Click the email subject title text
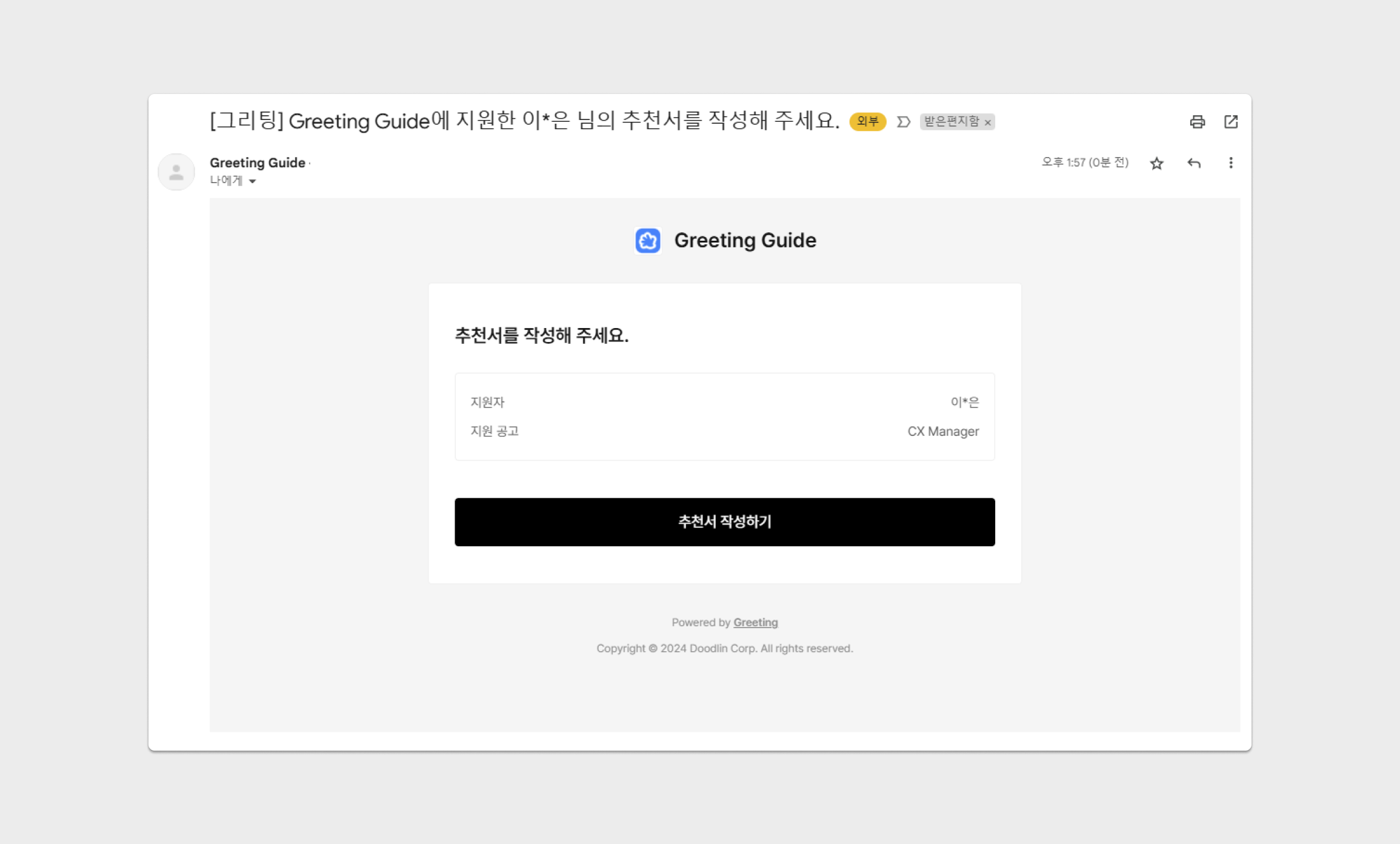The height and width of the screenshot is (844, 1400). click(525, 121)
